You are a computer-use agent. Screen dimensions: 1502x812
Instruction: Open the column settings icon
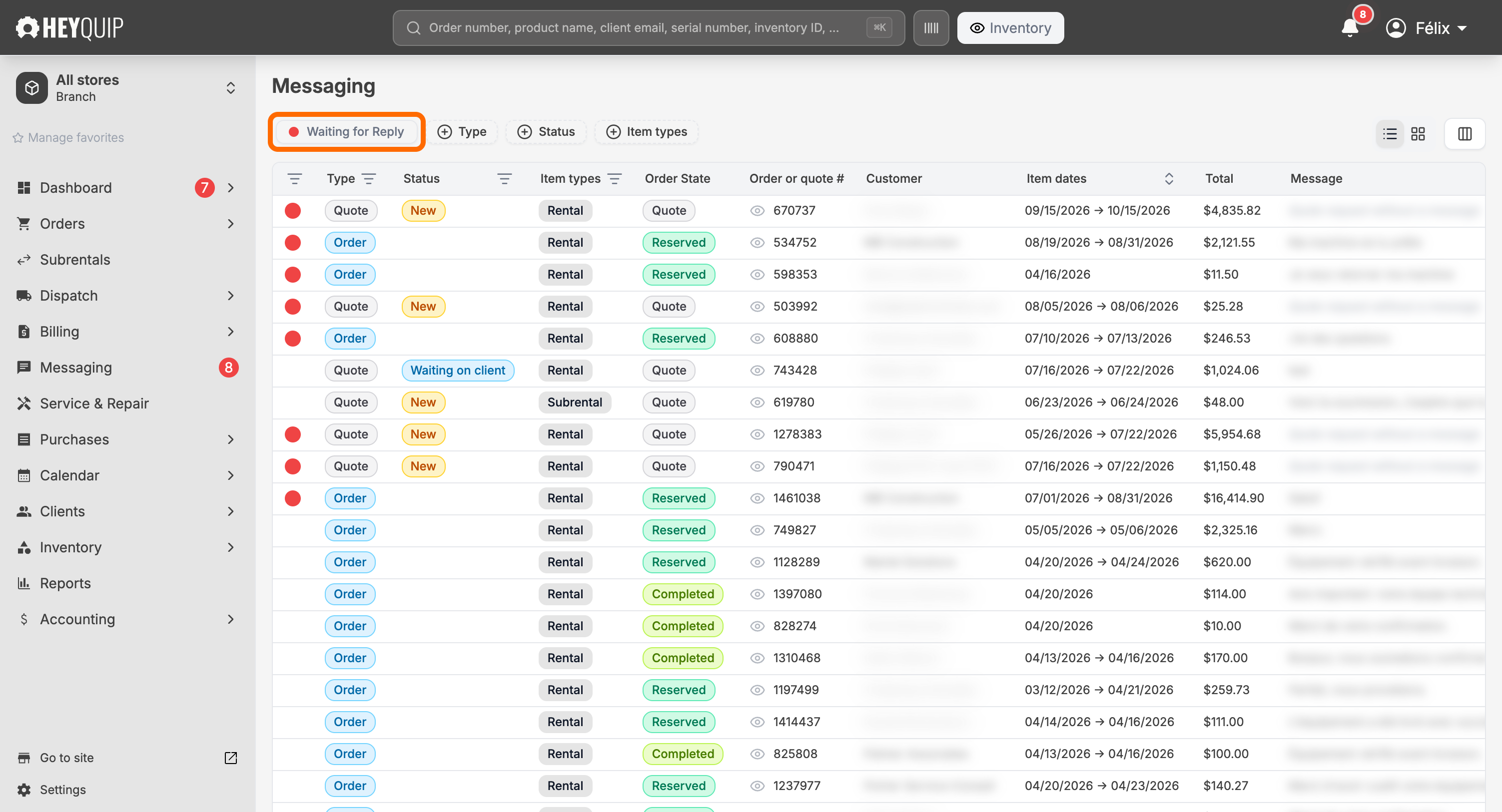pos(1465,134)
